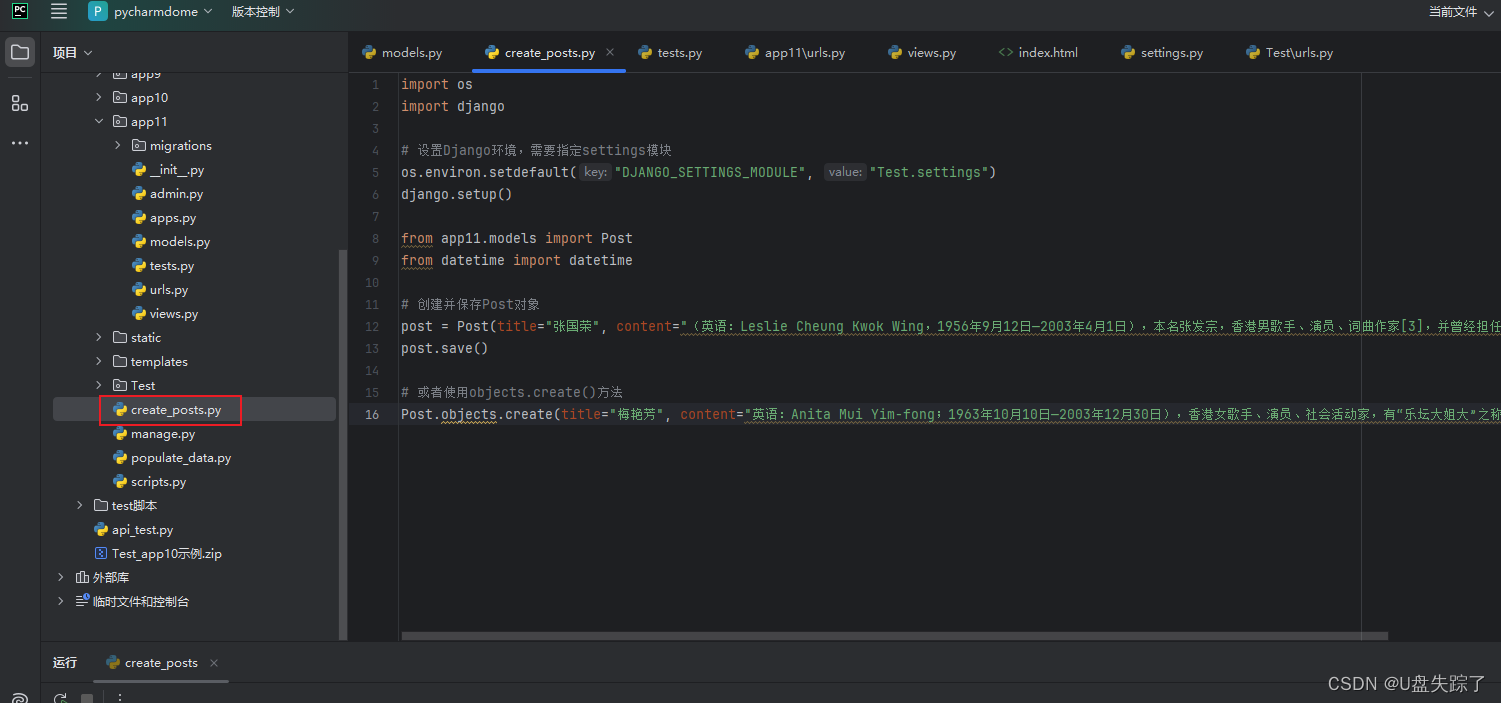Open the main hamburger menu
Screen dimensions: 1501x703
pyautogui.click(x=59, y=11)
